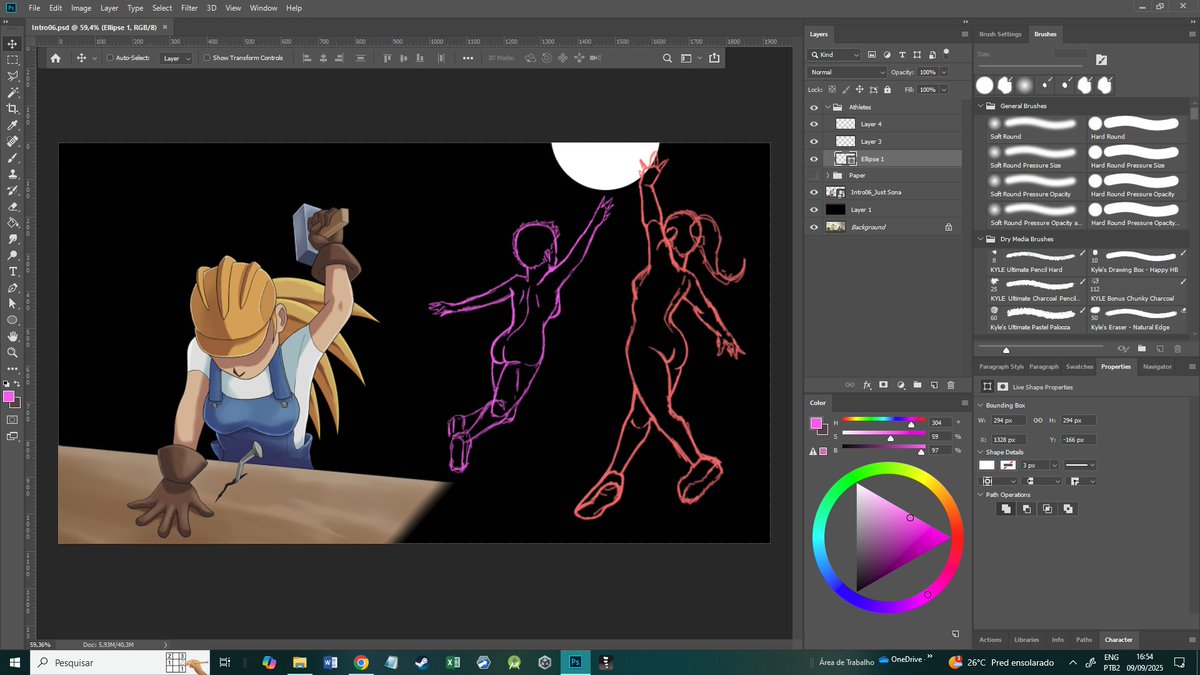
Task: Show the Paper group
Action: pyautogui.click(x=813, y=175)
